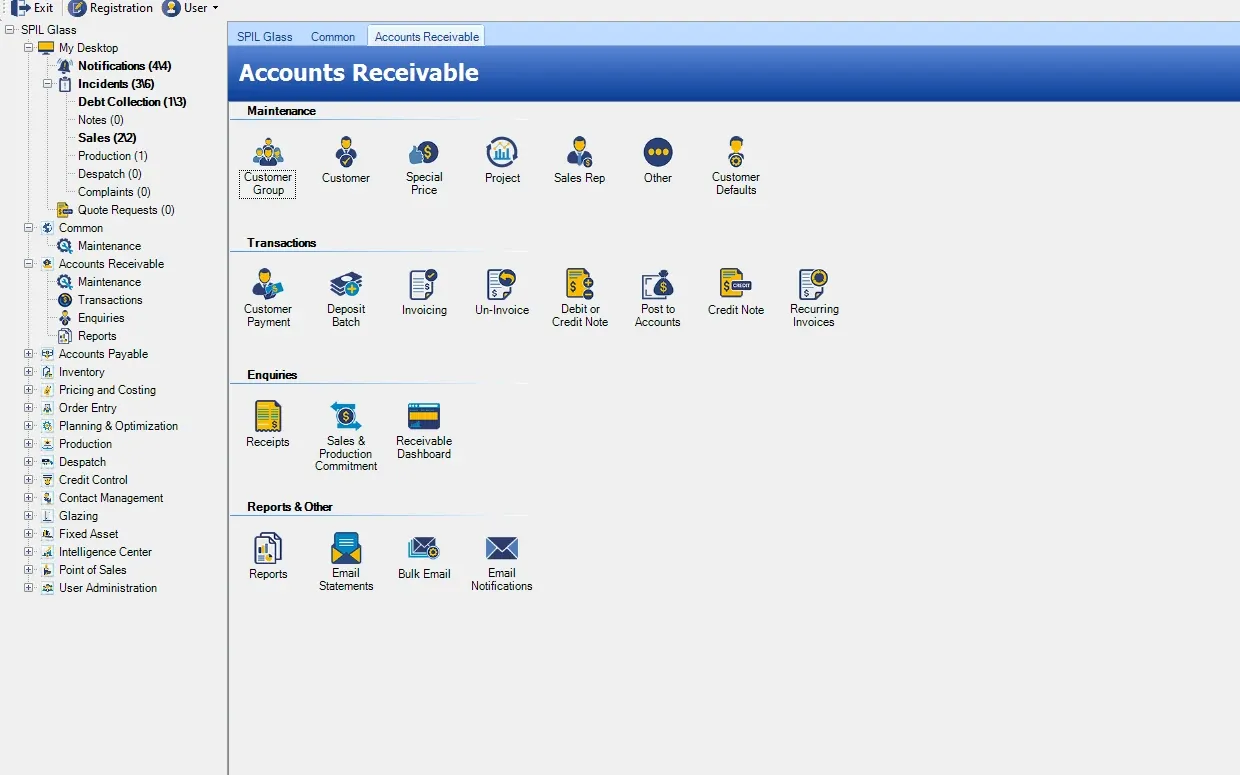This screenshot has width=1240, height=775.
Task: Select Point of Sales in tree
Action: [92, 570]
